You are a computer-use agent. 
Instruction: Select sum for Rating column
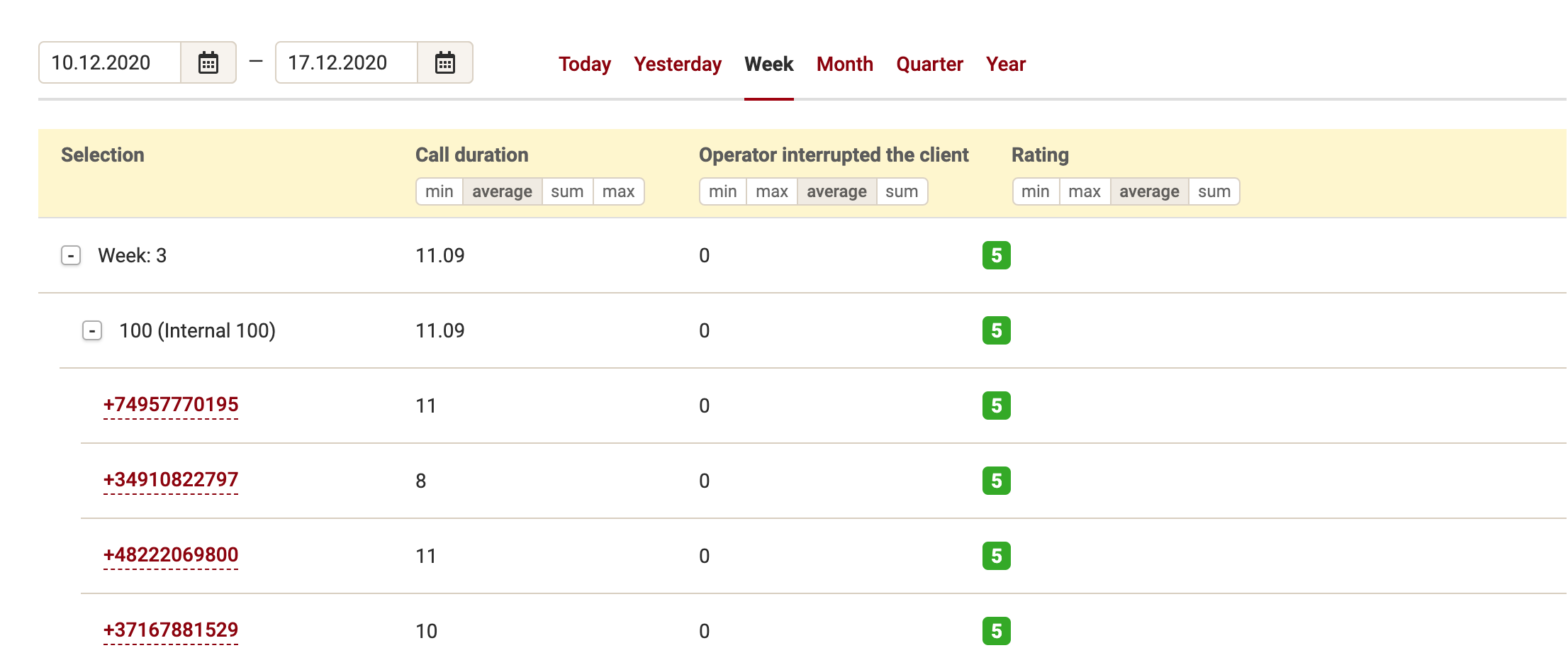(x=1214, y=191)
